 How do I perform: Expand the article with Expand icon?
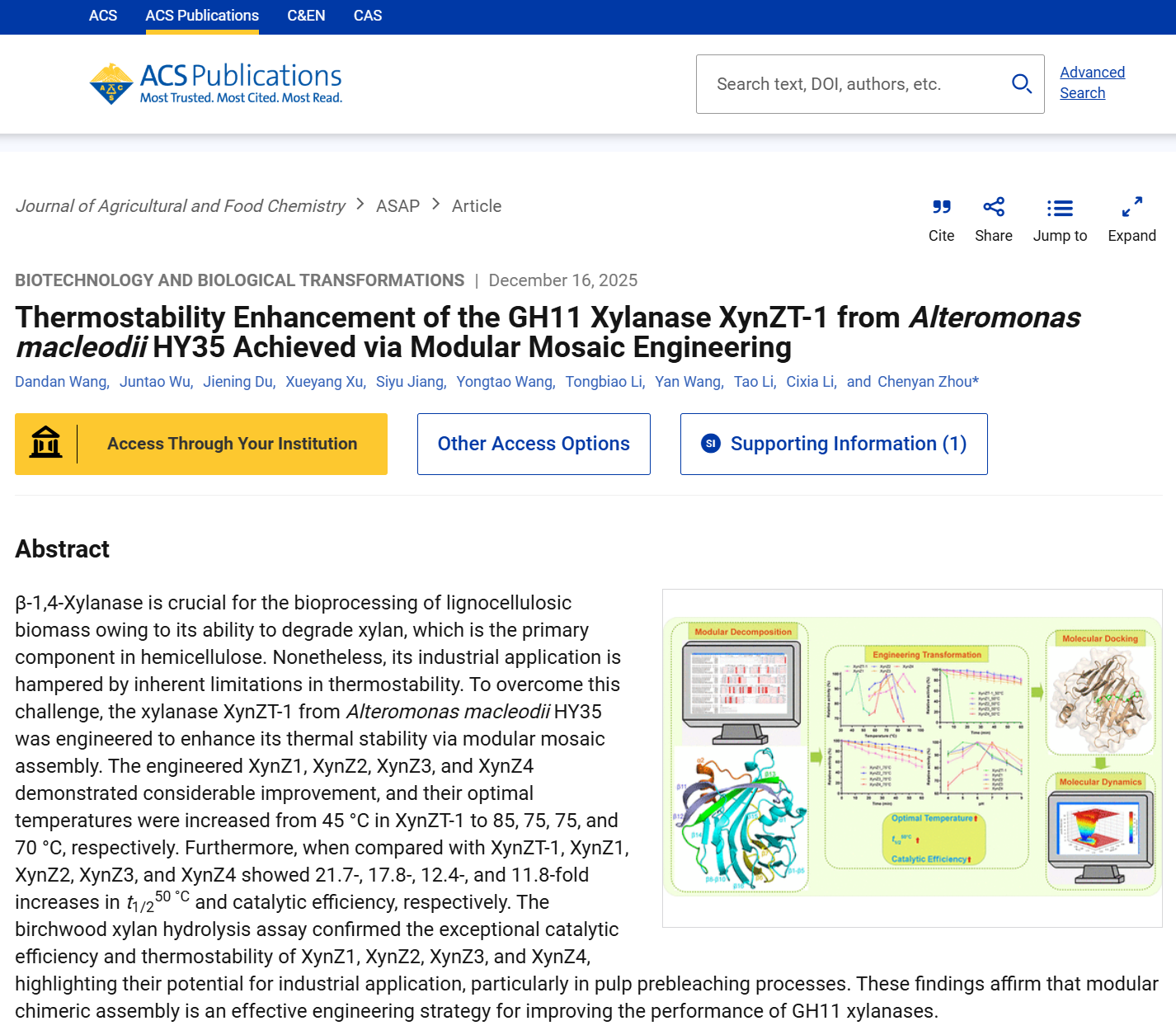coord(1131,207)
